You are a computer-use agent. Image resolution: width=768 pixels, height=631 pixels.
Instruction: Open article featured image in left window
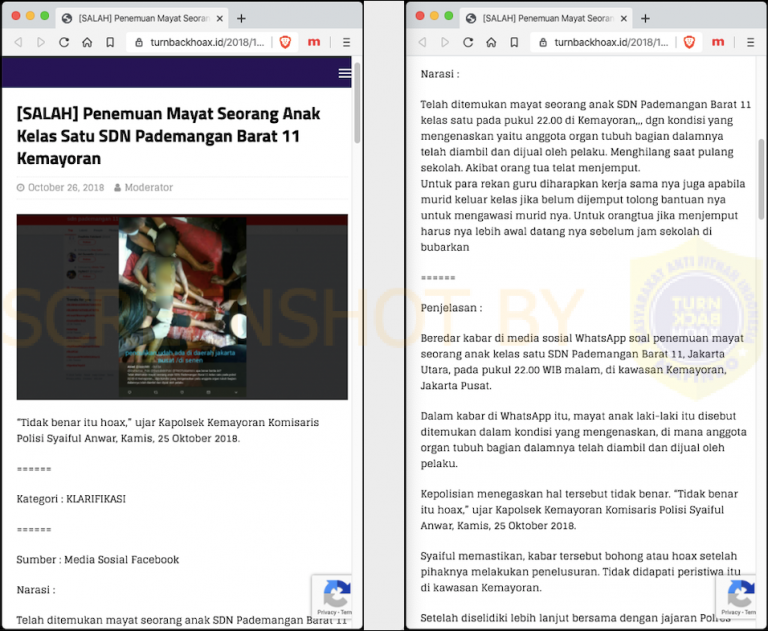[182, 307]
